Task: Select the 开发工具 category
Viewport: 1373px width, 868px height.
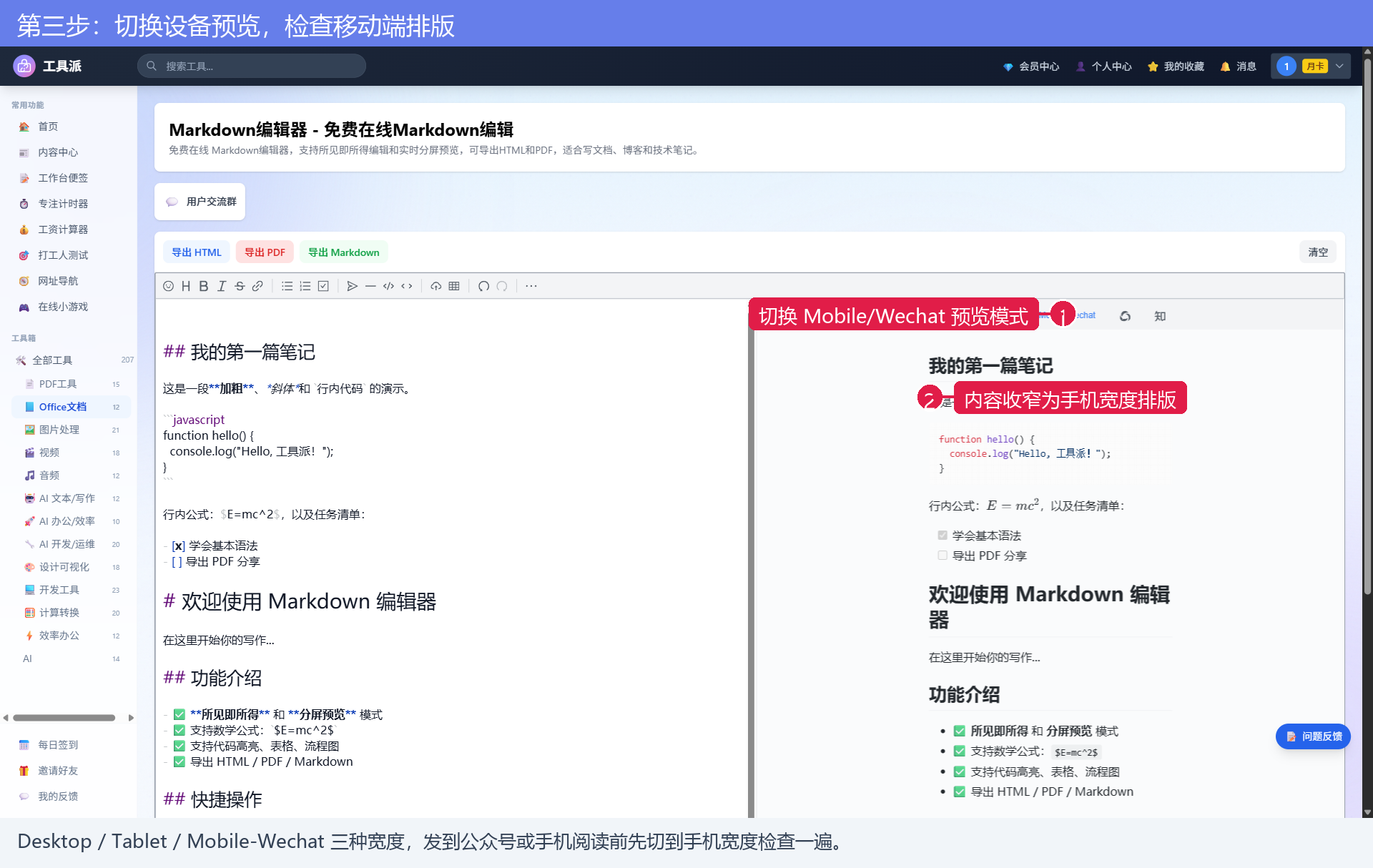Action: coord(72,590)
